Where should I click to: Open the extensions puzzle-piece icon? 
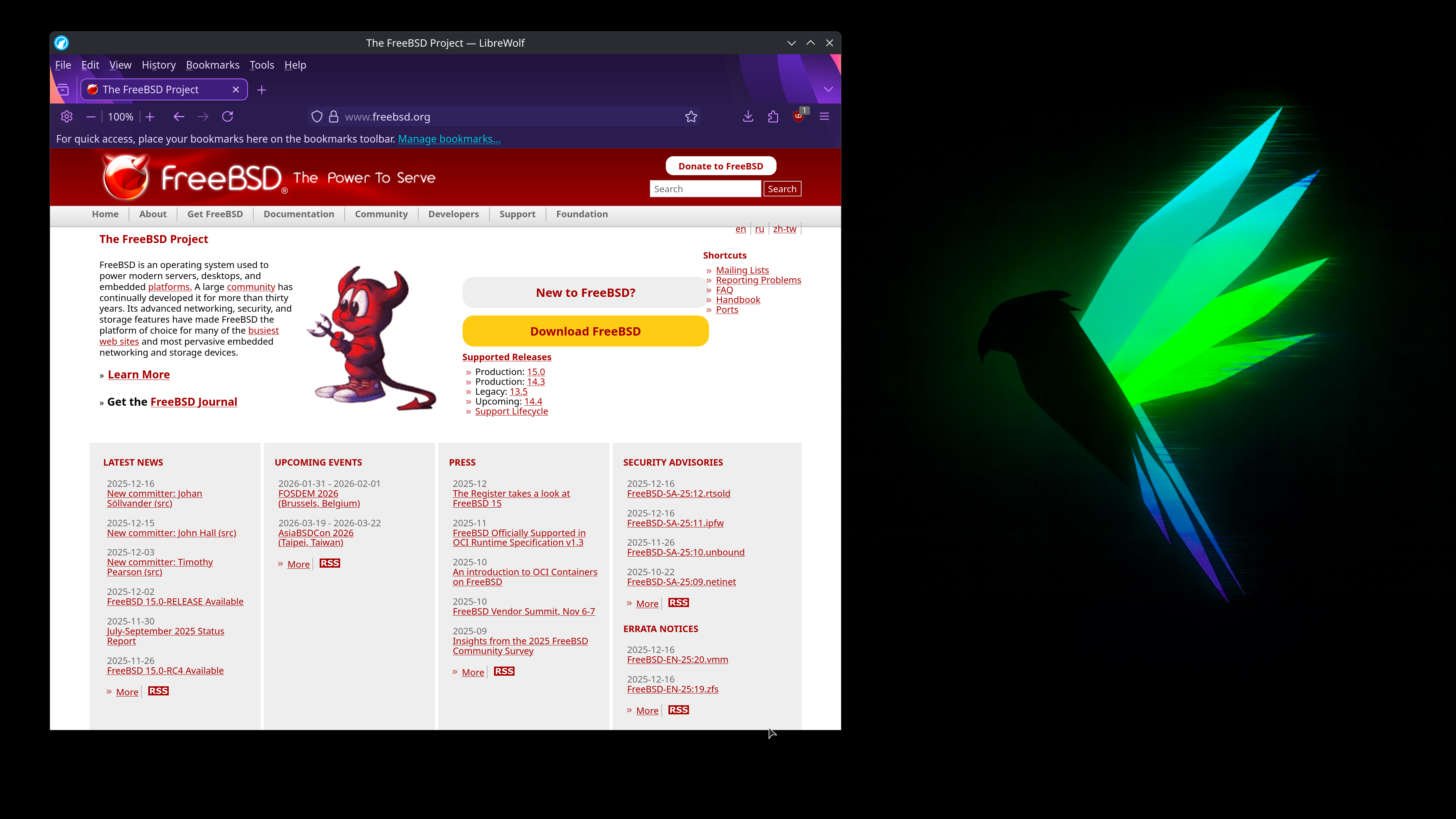[773, 116]
